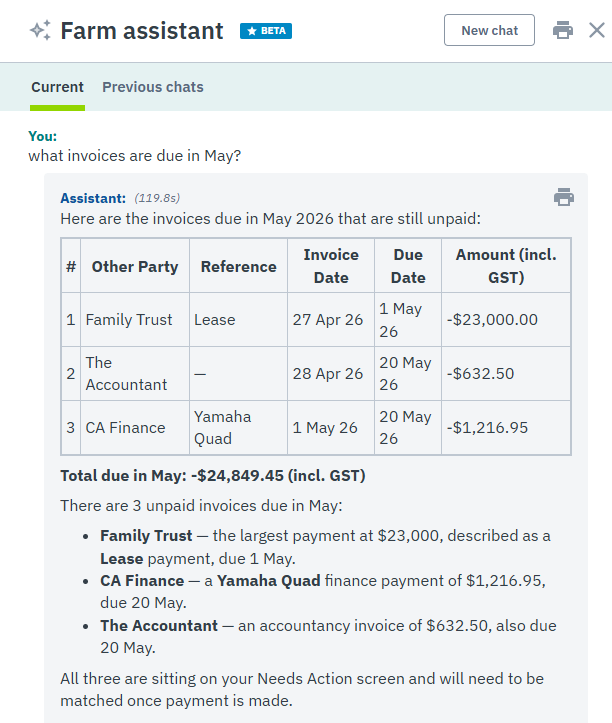This screenshot has height=723, width=612.
Task: Select the Current tab
Action: (x=57, y=87)
